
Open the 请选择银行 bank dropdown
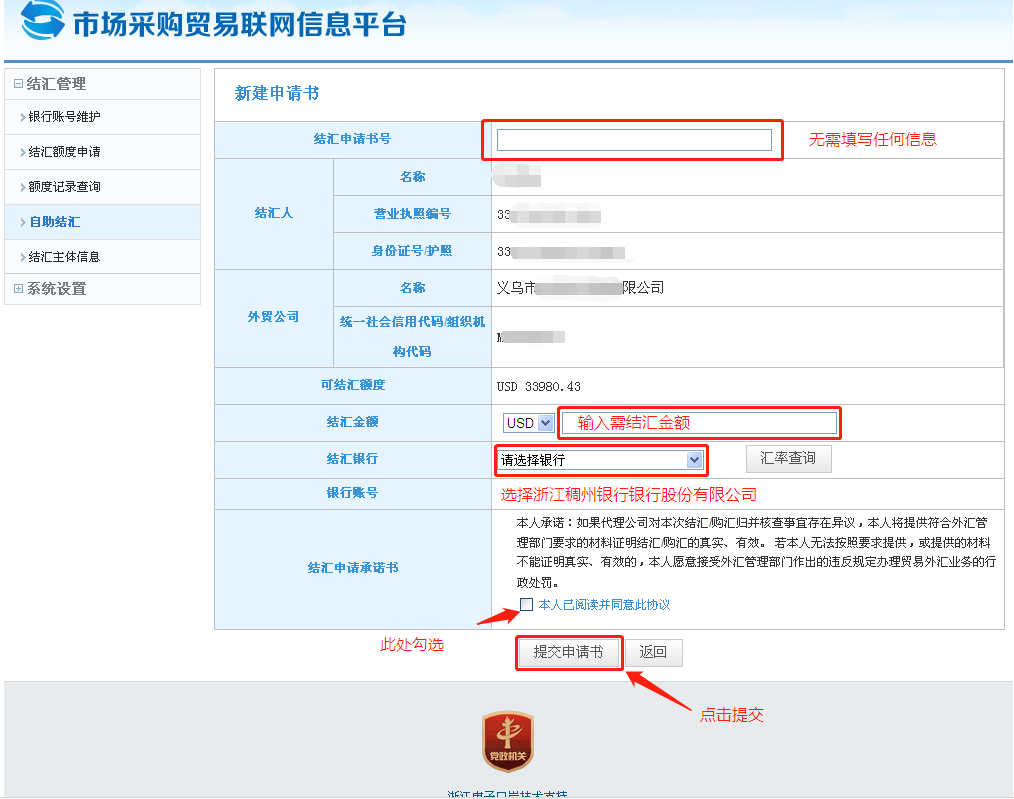(x=601, y=460)
